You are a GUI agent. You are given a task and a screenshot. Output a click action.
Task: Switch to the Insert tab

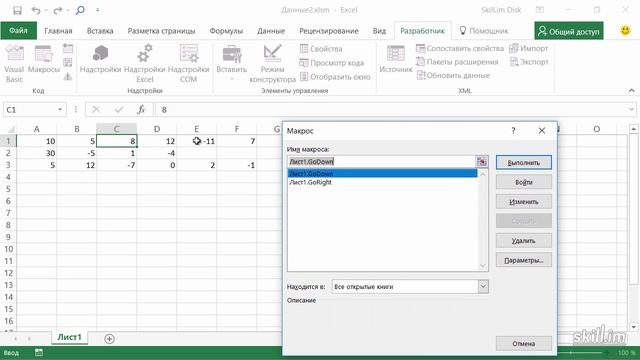100,31
